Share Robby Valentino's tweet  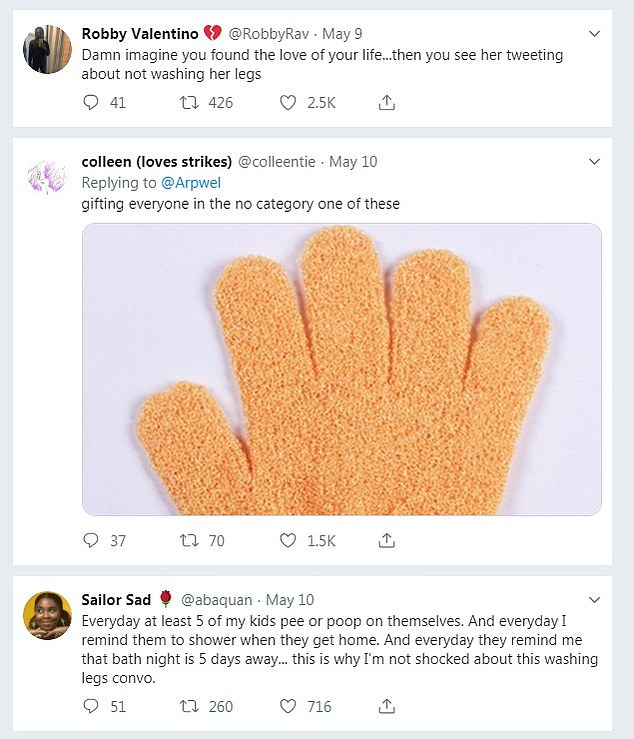(387, 101)
